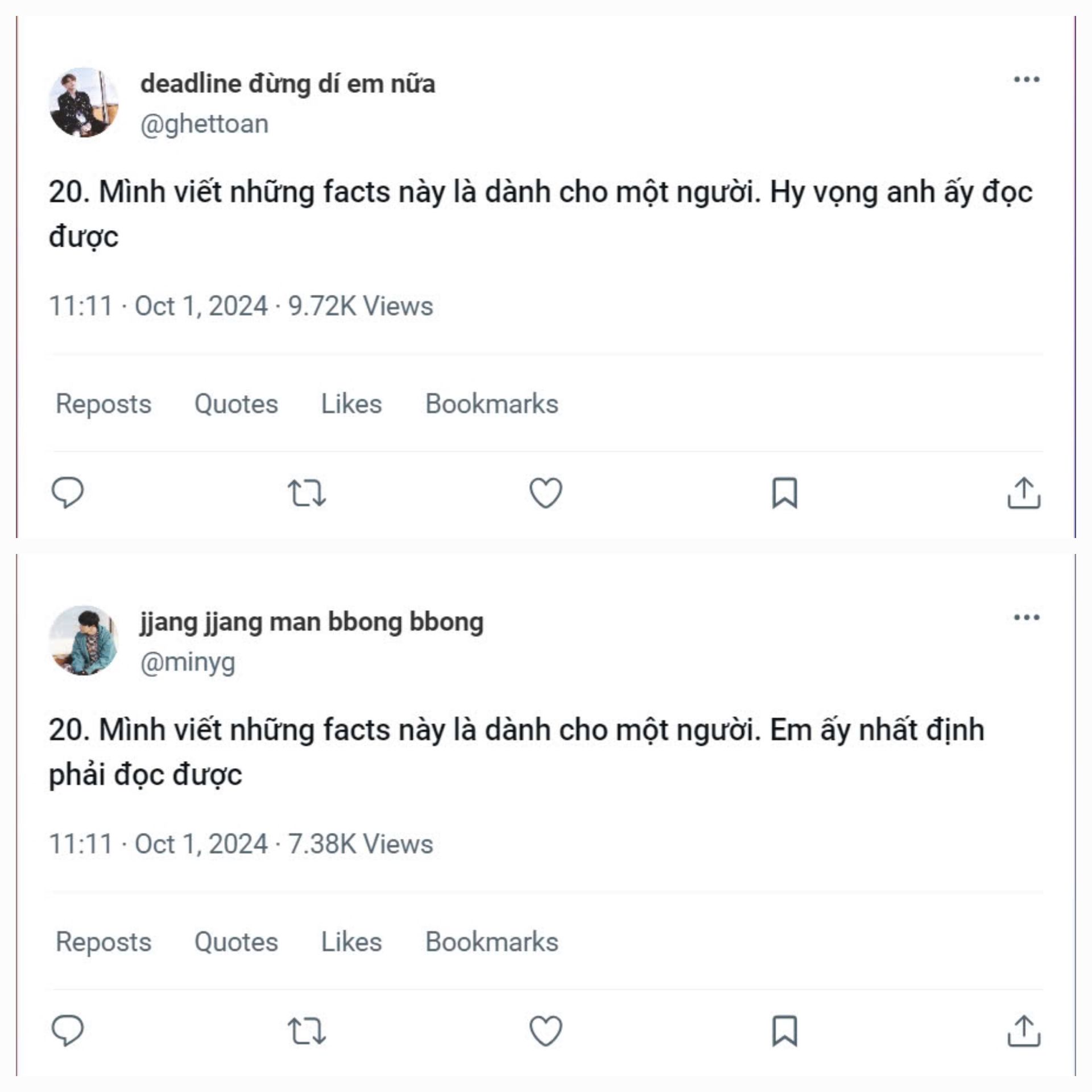Click the @minyg profile avatar
The image size is (1092, 1092).
point(84,640)
